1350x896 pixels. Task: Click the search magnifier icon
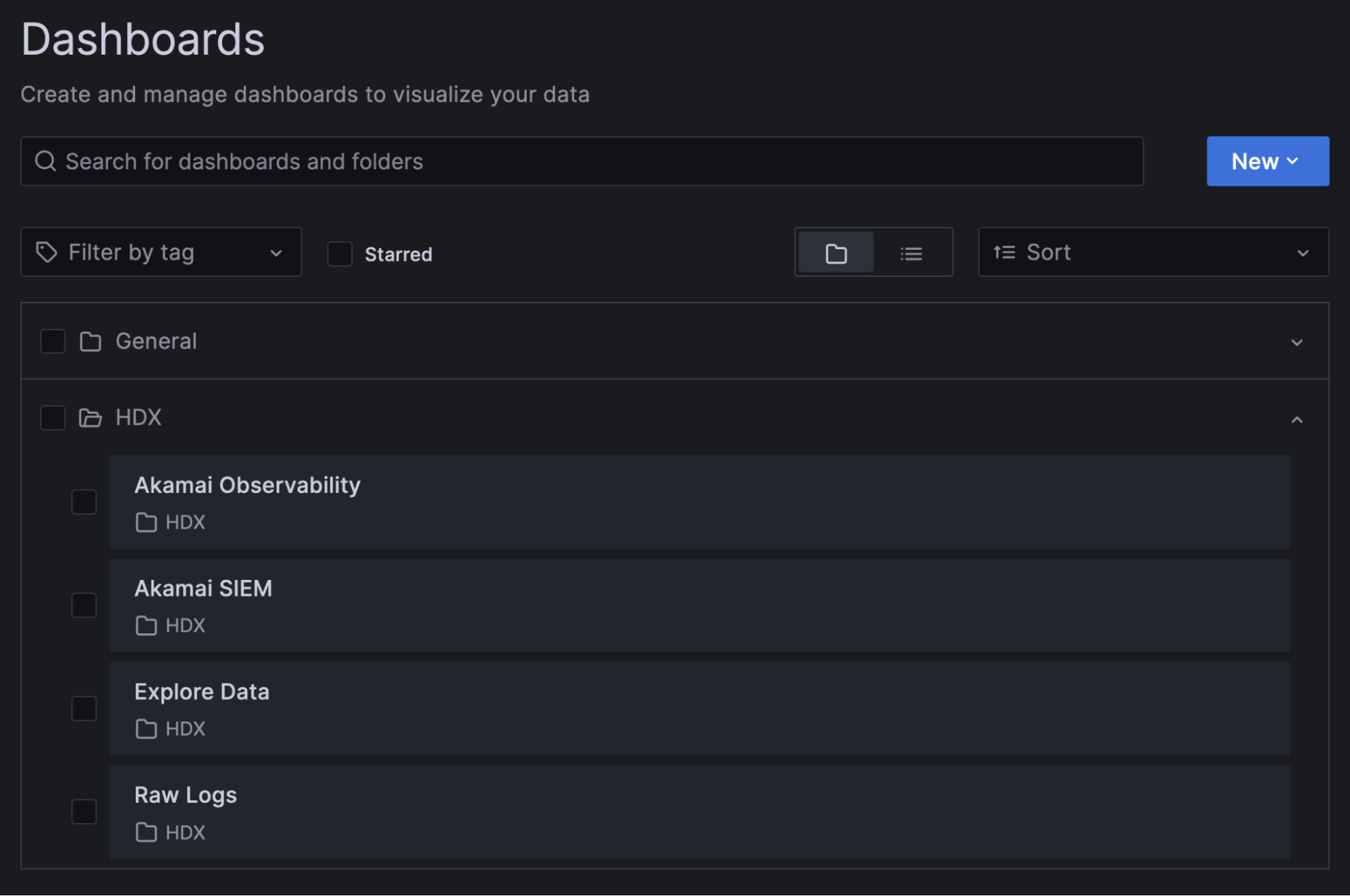[x=45, y=161]
